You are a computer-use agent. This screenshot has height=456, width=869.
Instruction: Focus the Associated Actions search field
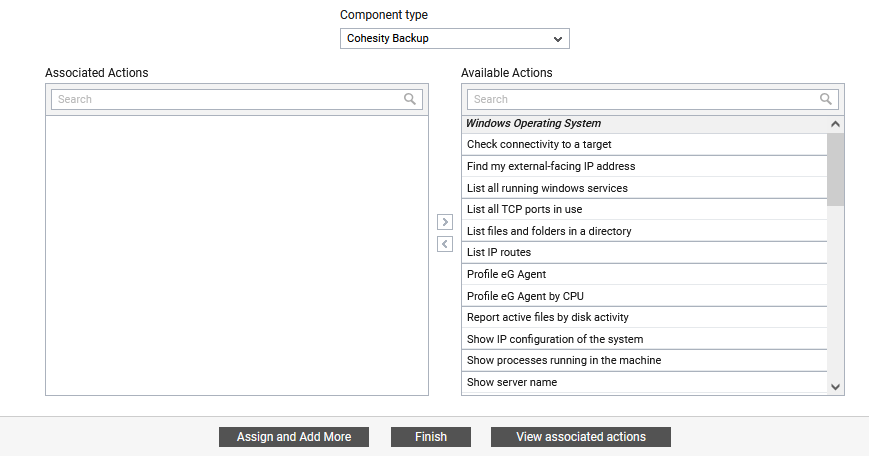pos(237,99)
